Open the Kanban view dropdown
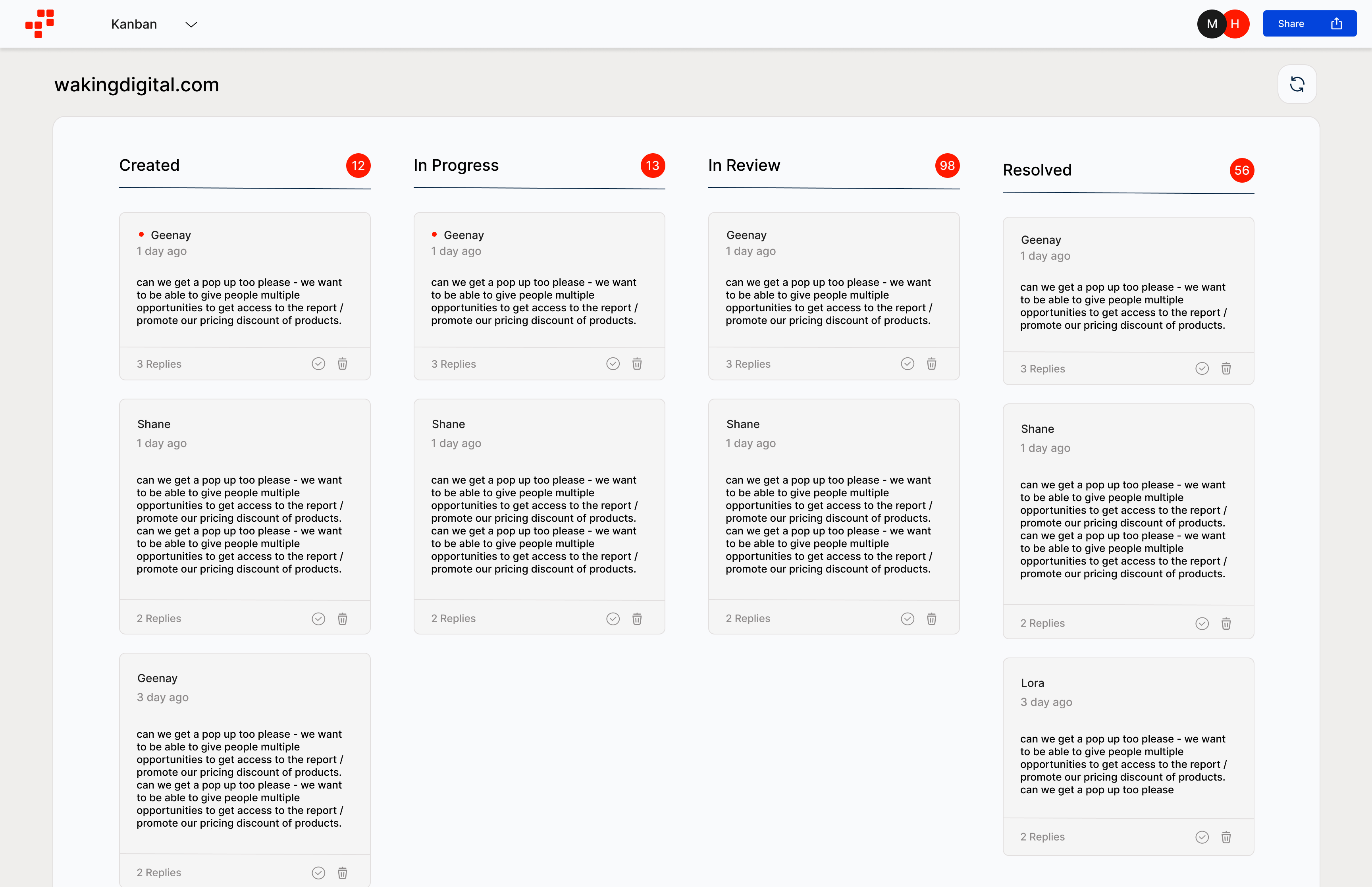 coord(134,24)
